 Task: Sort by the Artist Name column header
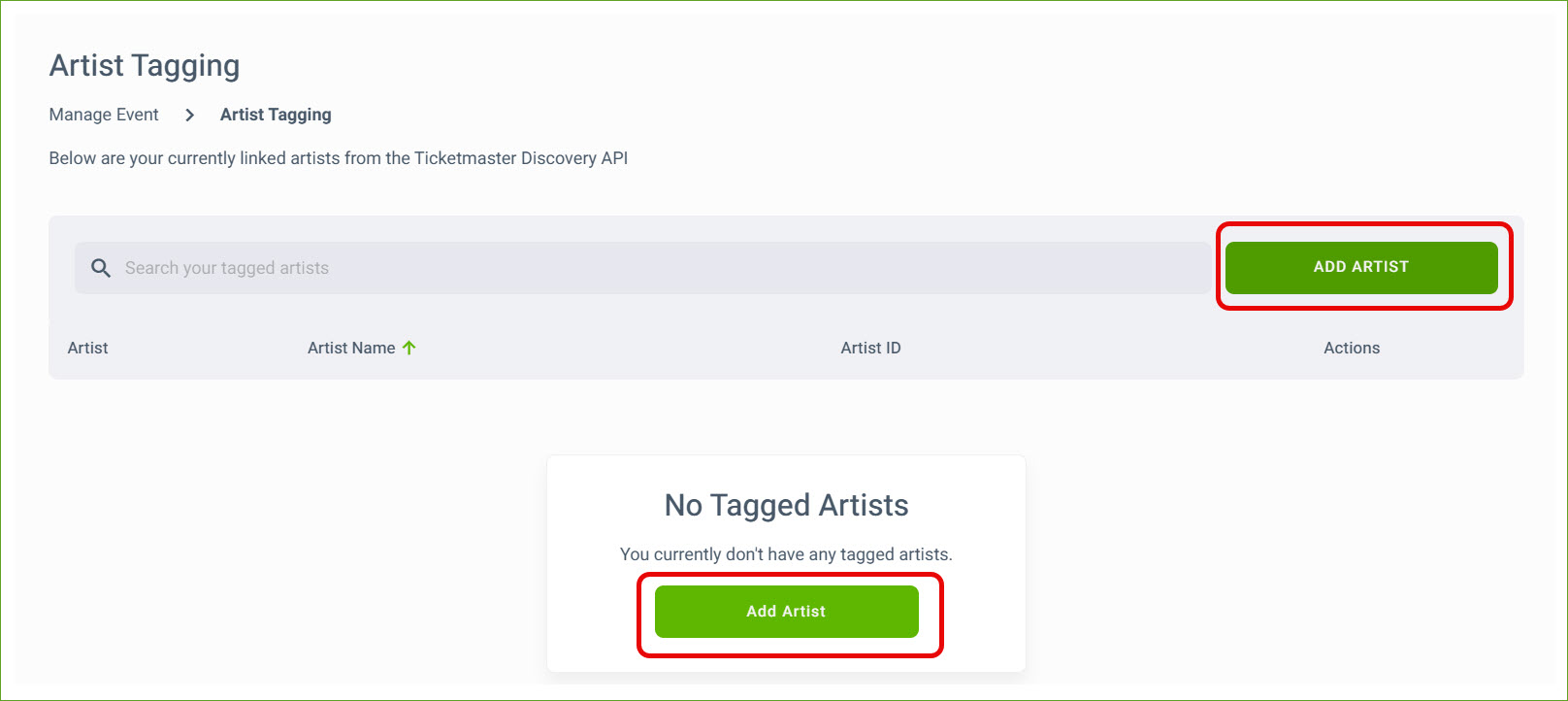point(351,348)
